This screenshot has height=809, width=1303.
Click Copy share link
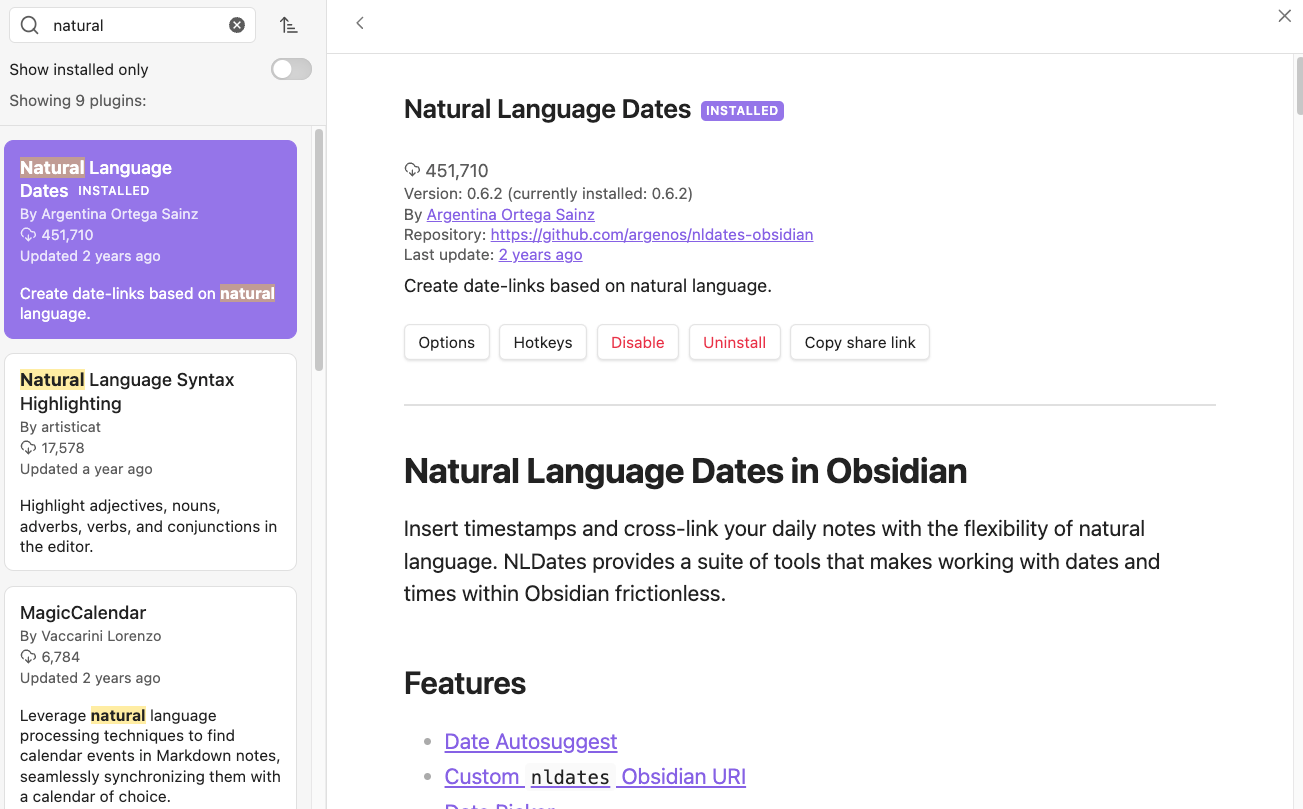[859, 342]
